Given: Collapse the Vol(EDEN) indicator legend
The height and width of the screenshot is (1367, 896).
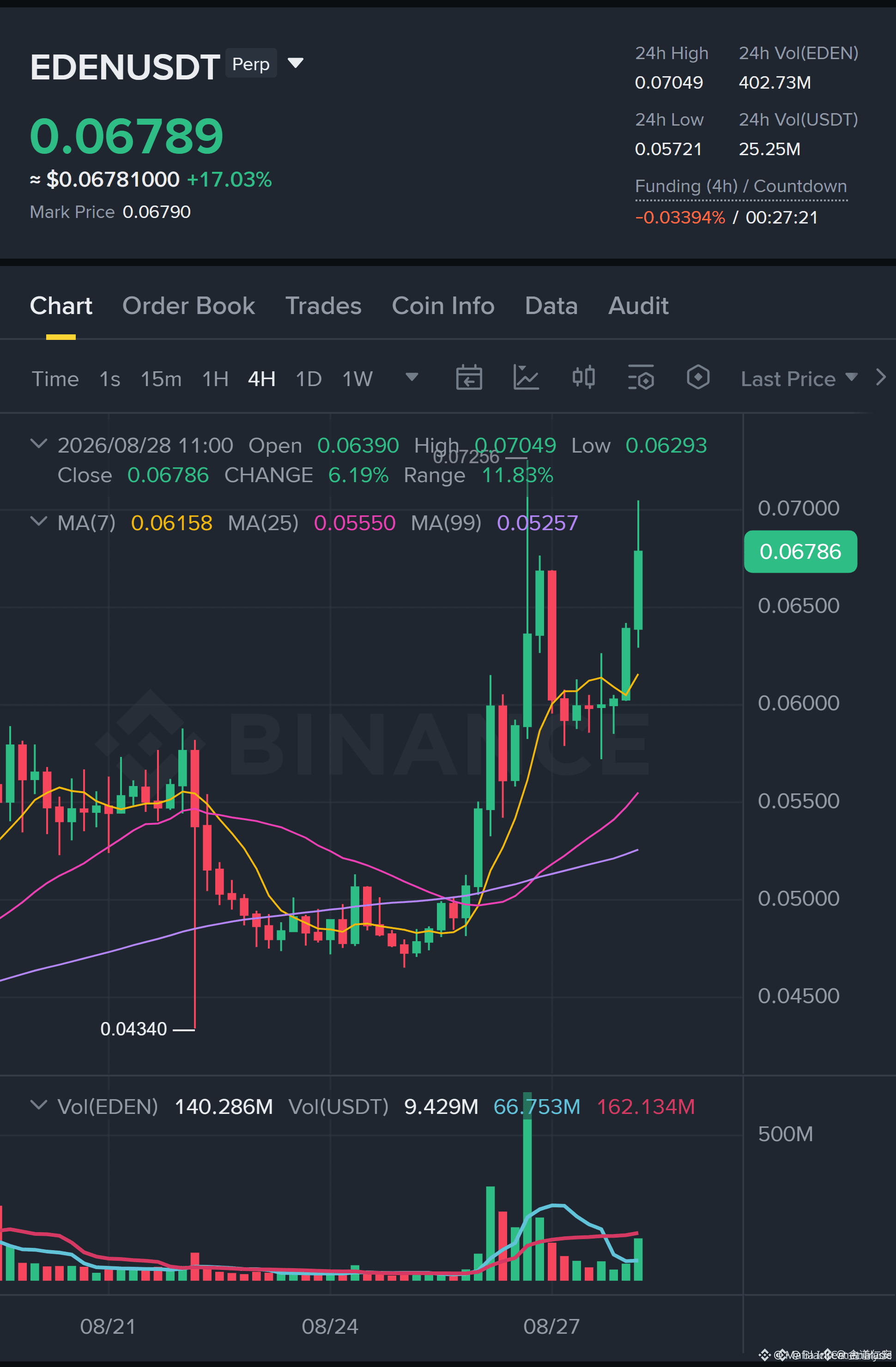Looking at the screenshot, I should point(38,1105).
